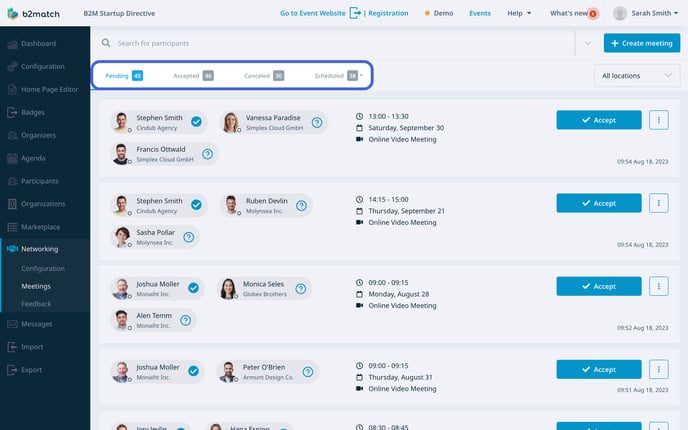The image size is (688, 430).
Task: Accept the 13:00 - 13:30 meeting
Action: tap(598, 120)
